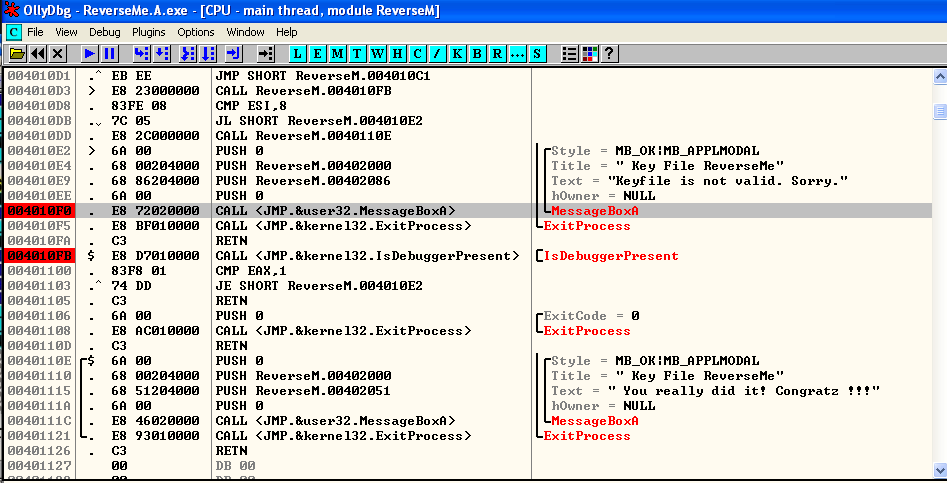Click the Help question mark icon

click(609, 54)
